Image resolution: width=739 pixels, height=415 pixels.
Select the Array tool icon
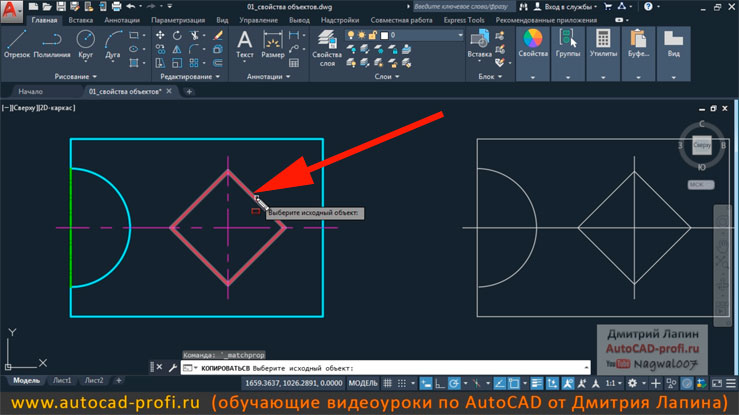click(194, 63)
